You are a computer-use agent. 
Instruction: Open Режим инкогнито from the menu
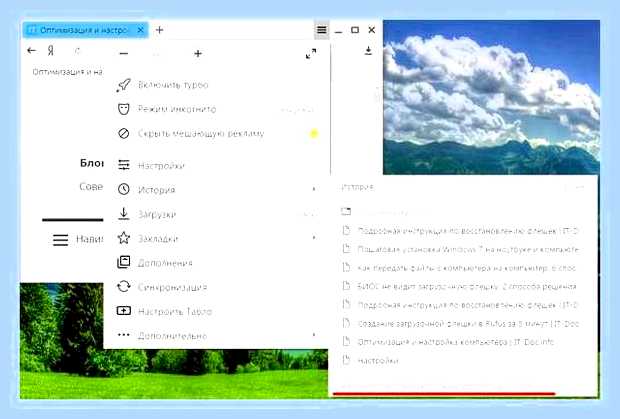pos(215,109)
